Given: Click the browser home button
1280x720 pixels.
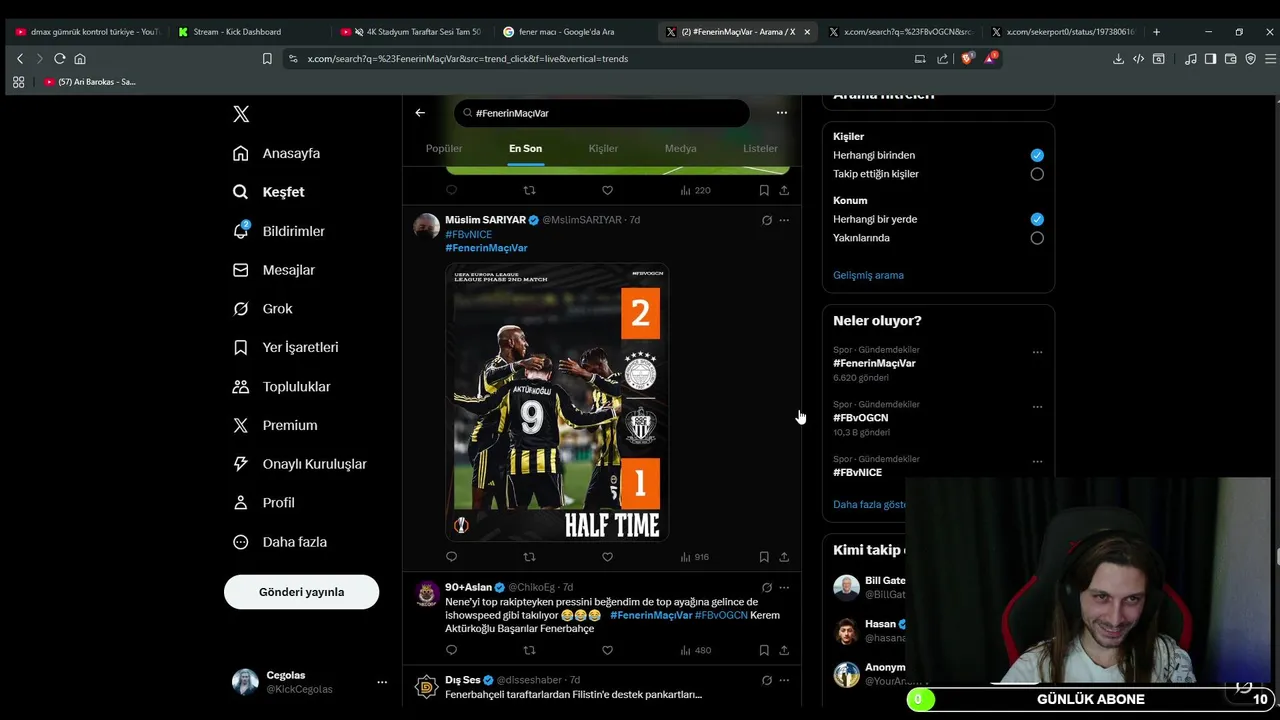Looking at the screenshot, I should [80, 59].
